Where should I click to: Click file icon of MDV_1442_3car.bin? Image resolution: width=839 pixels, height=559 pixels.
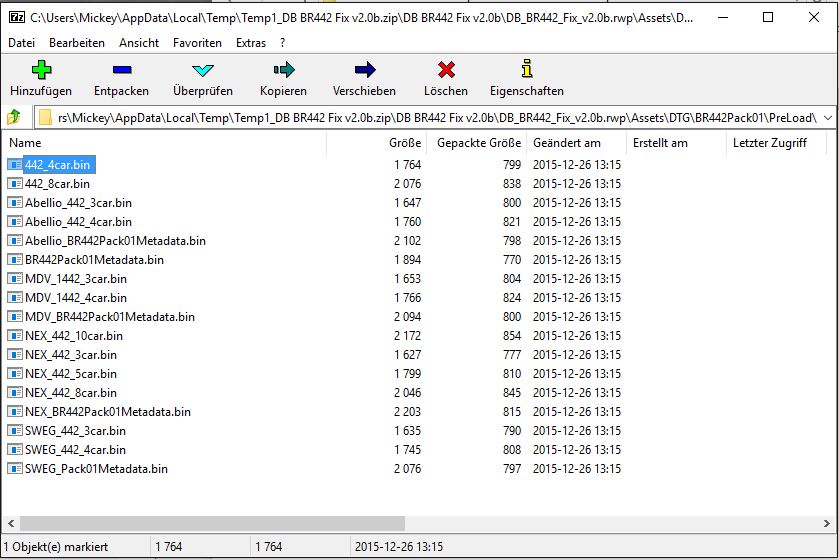[x=15, y=279]
